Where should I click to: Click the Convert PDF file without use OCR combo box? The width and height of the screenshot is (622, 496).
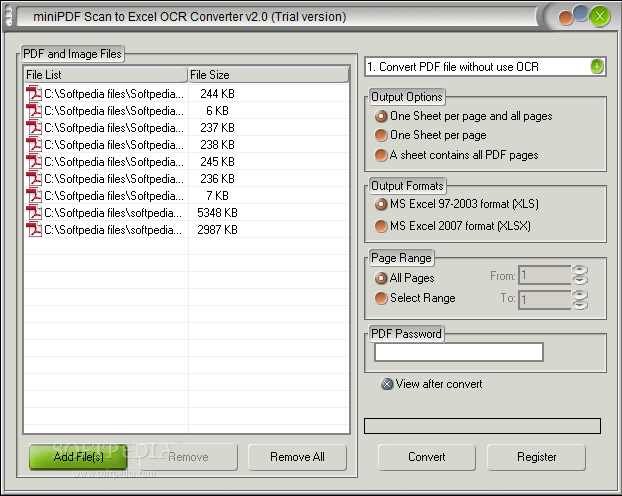(485, 67)
